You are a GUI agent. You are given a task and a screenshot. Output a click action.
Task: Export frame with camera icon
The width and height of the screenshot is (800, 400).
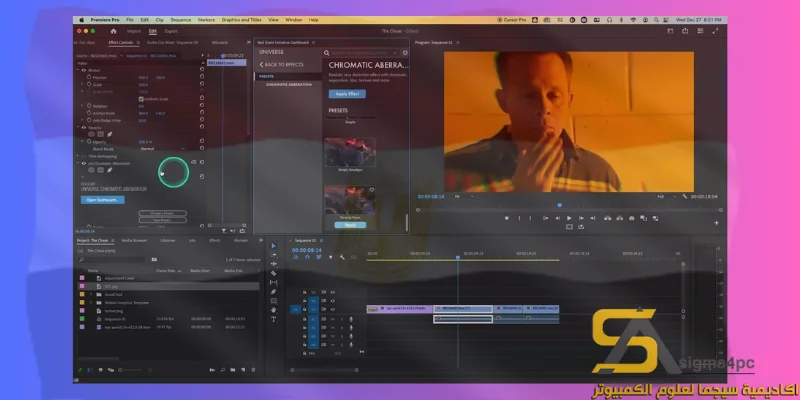632,218
